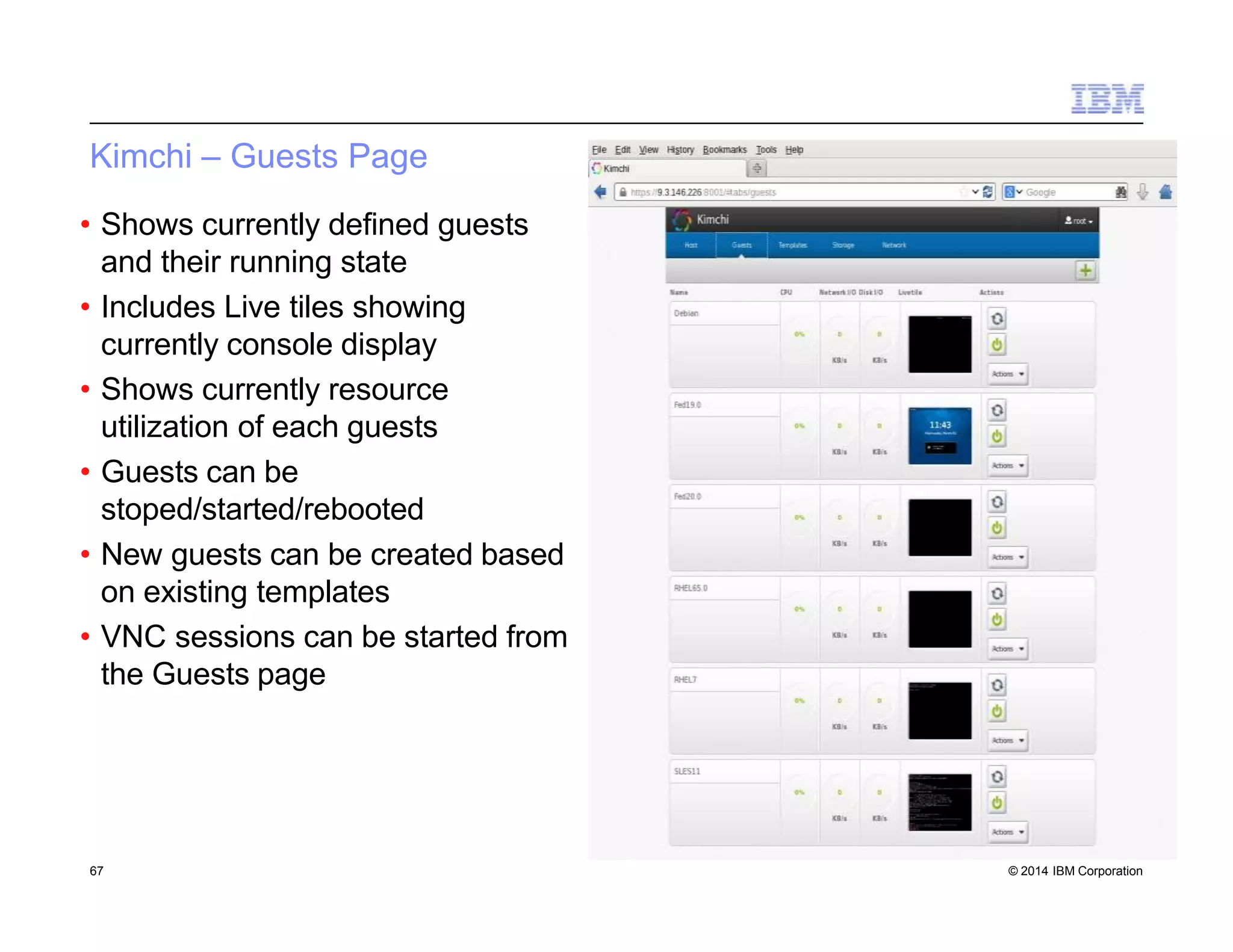
Task: Switch to the Network tab
Action: pyautogui.click(x=894, y=245)
